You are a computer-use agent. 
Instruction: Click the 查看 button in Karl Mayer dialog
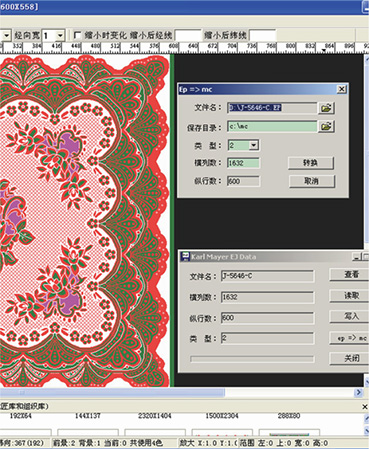pos(350,274)
